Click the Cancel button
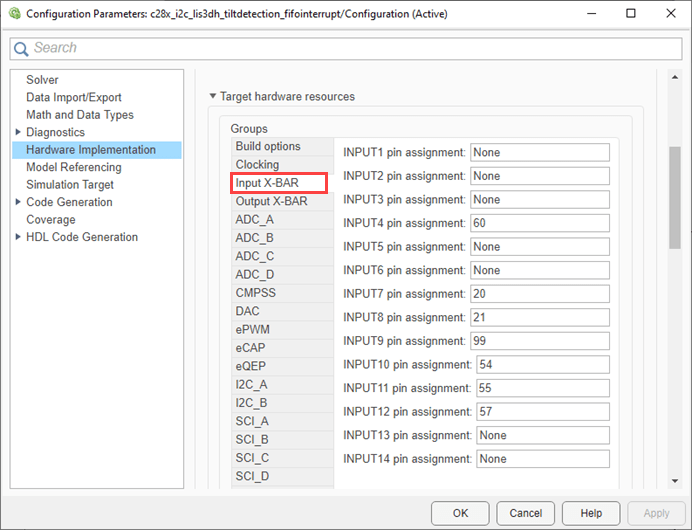 (525, 513)
